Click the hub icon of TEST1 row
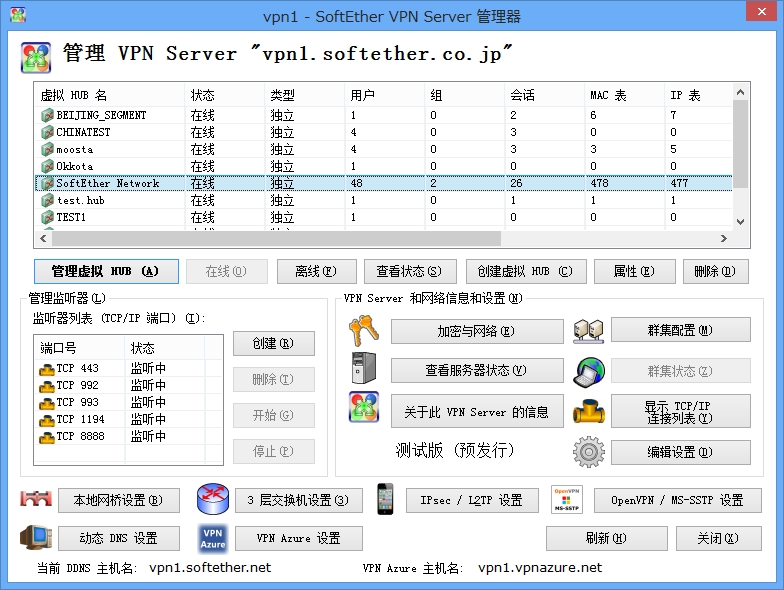This screenshot has width=784, height=590. pos(48,218)
